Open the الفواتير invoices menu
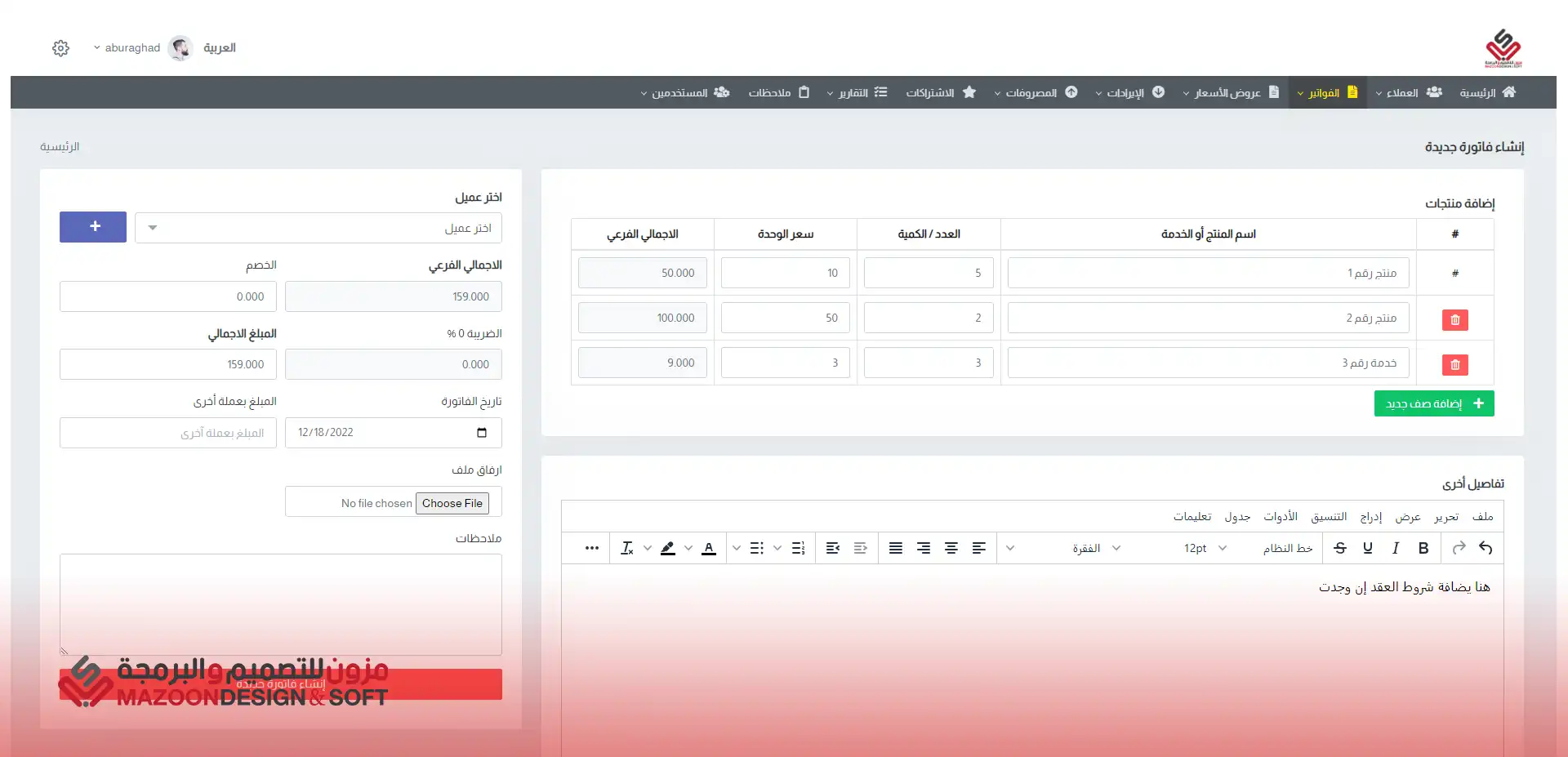 (x=1327, y=92)
